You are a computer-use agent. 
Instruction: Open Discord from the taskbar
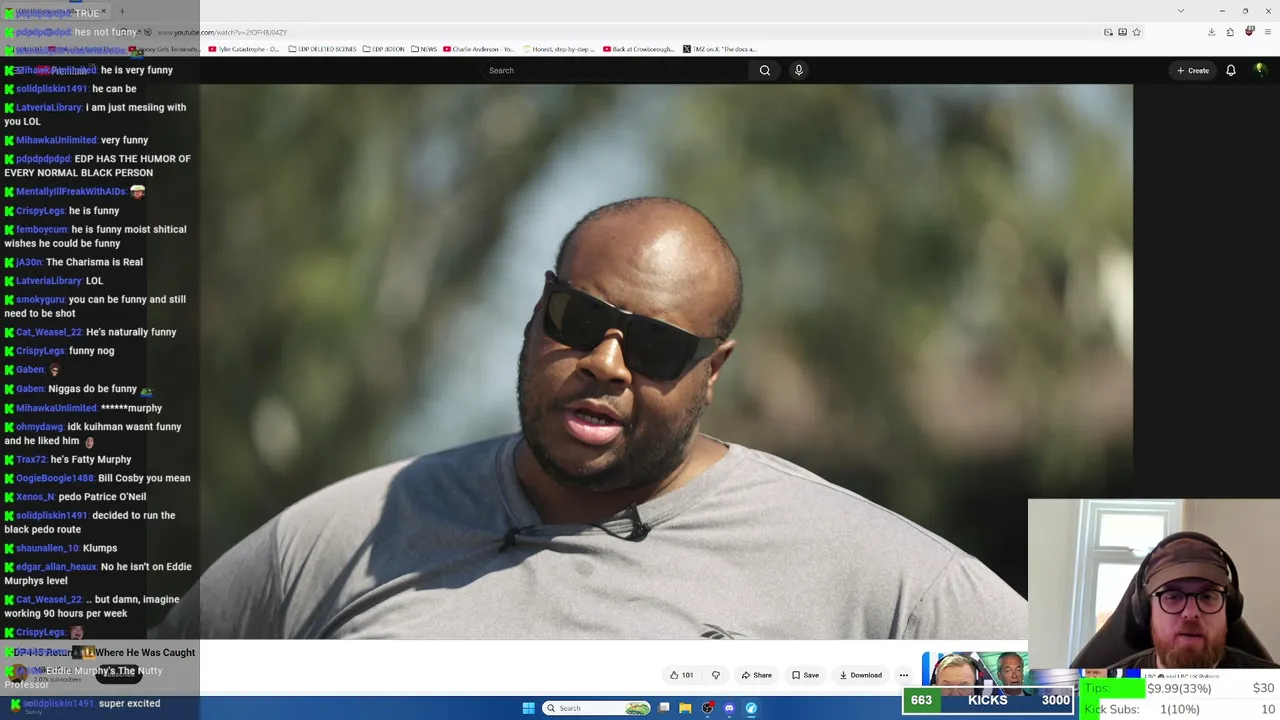729,708
